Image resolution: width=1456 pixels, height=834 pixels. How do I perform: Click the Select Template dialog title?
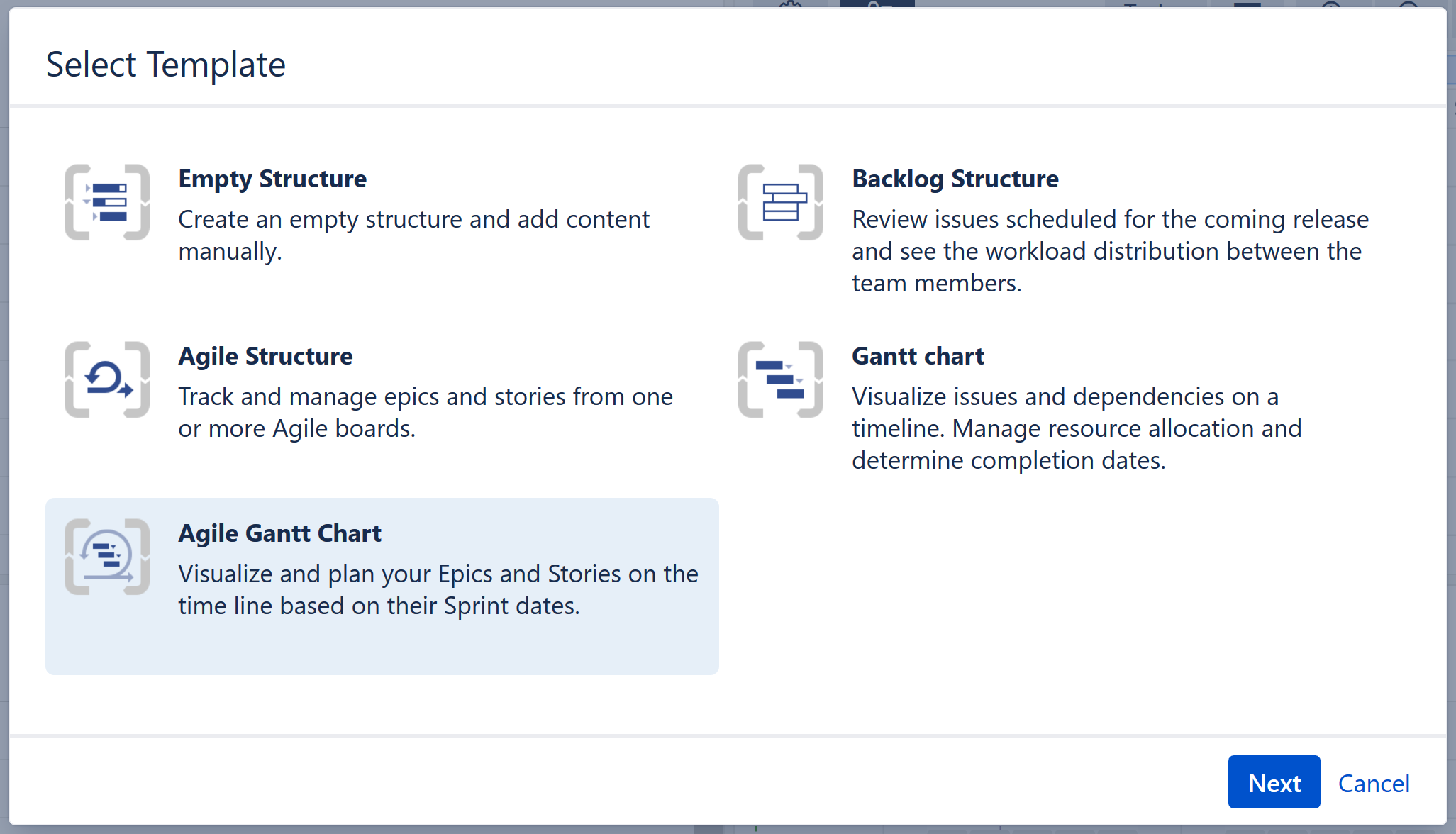165,63
